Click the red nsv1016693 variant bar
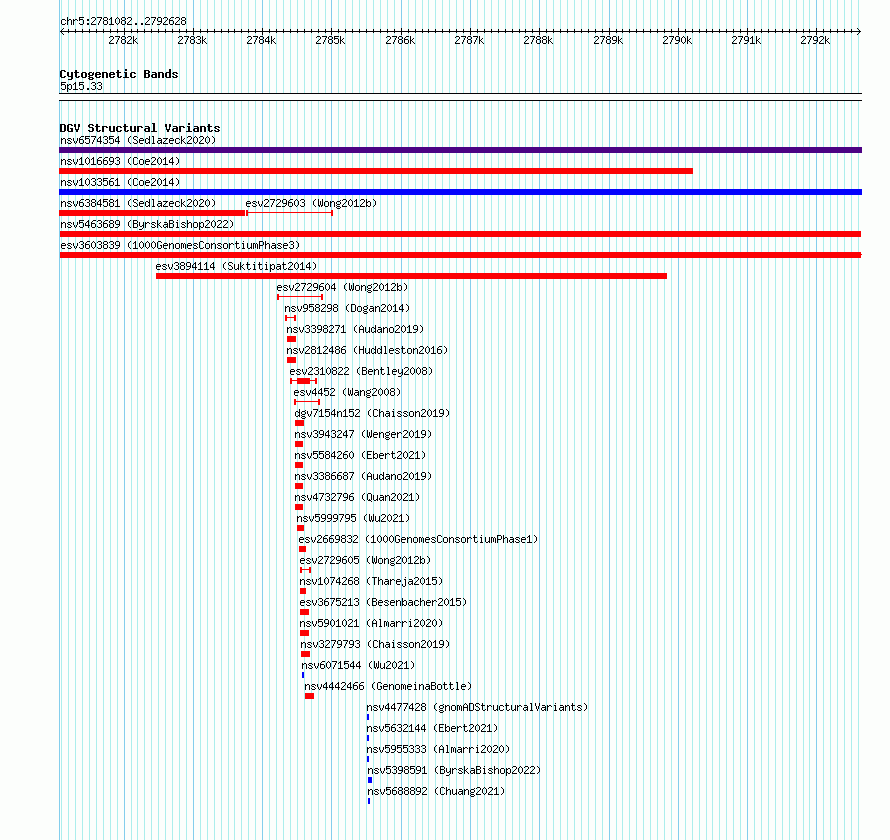Viewport: 890px width, 840px height. coord(376,171)
